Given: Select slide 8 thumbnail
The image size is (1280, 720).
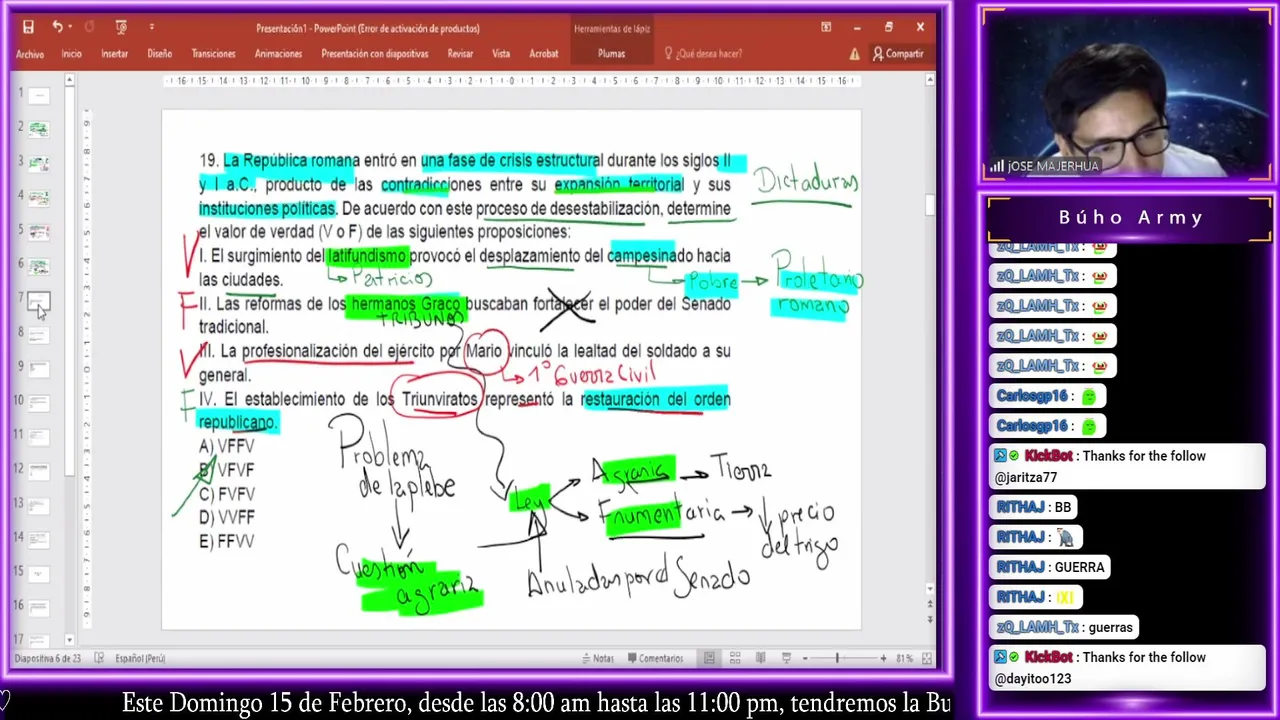Looking at the screenshot, I should pyautogui.click(x=38, y=335).
